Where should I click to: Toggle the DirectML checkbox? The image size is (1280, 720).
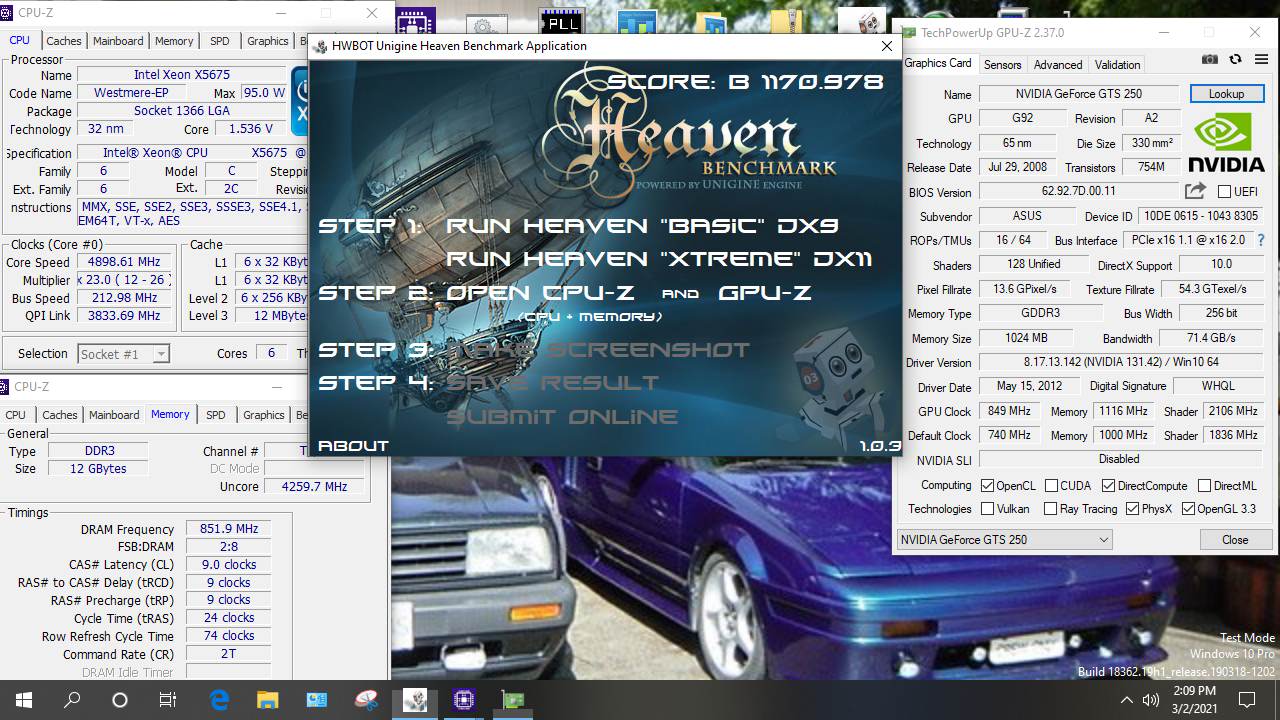coord(1204,486)
